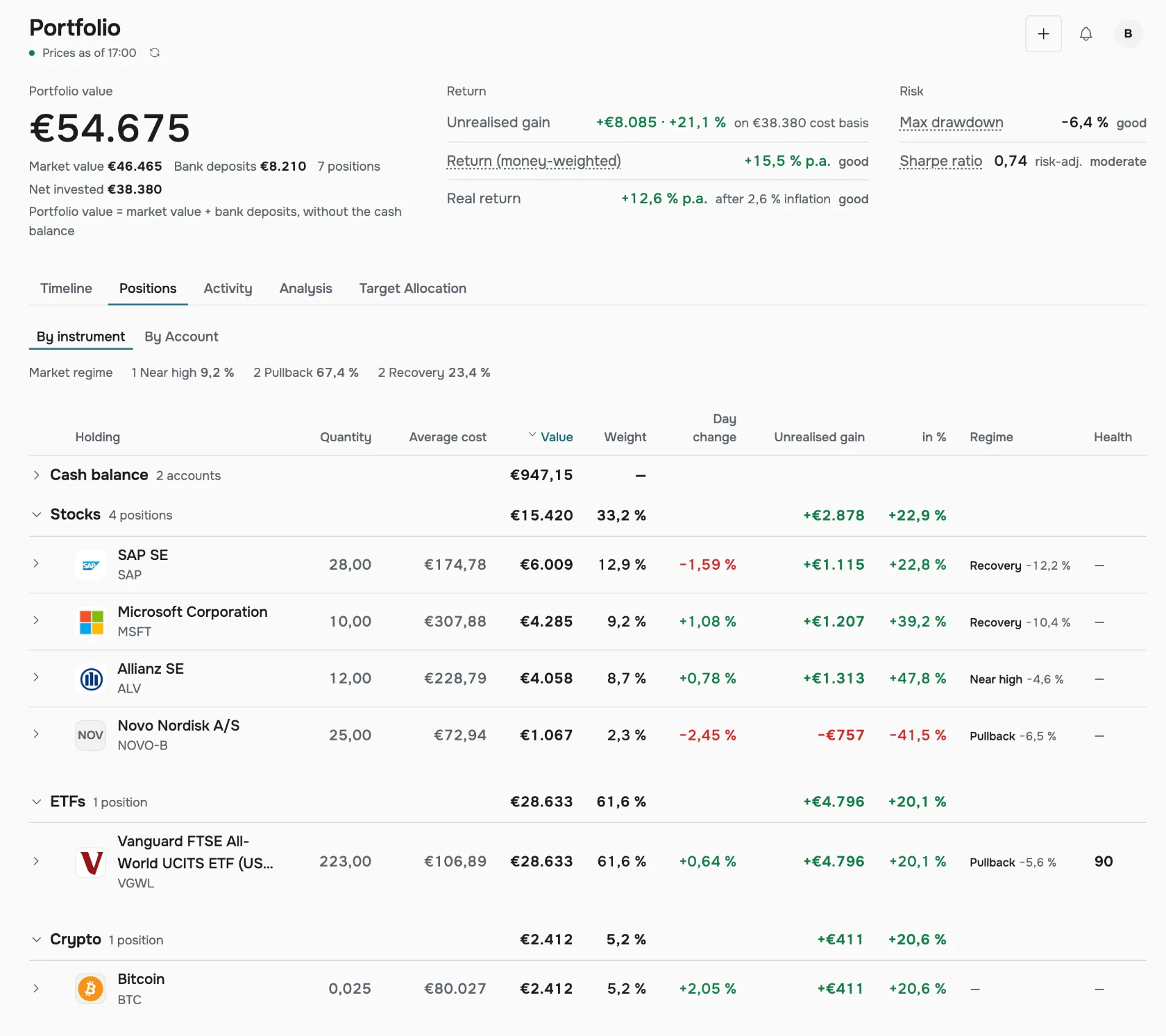Open the Analysis tab
The width and height of the screenshot is (1166, 1036).
[x=305, y=289]
